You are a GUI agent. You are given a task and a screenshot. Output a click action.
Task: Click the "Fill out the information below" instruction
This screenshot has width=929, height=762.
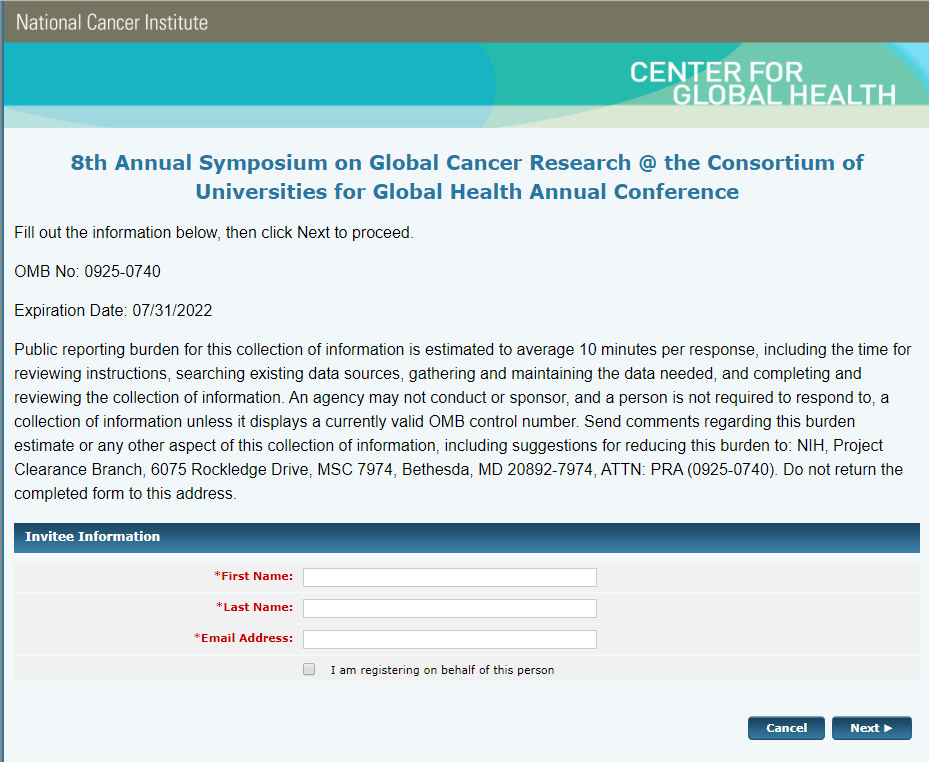coord(213,233)
